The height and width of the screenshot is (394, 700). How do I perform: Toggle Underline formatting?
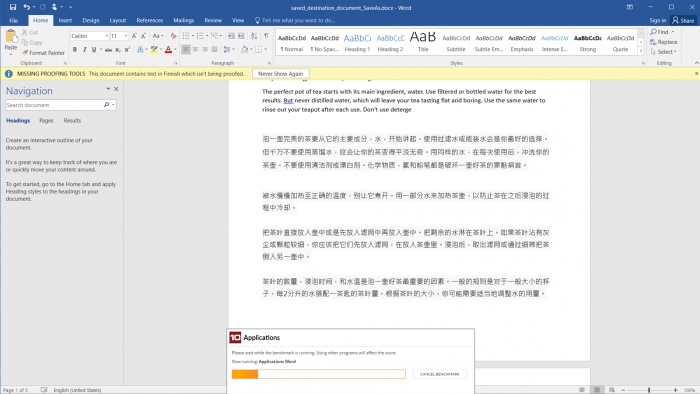coord(94,50)
